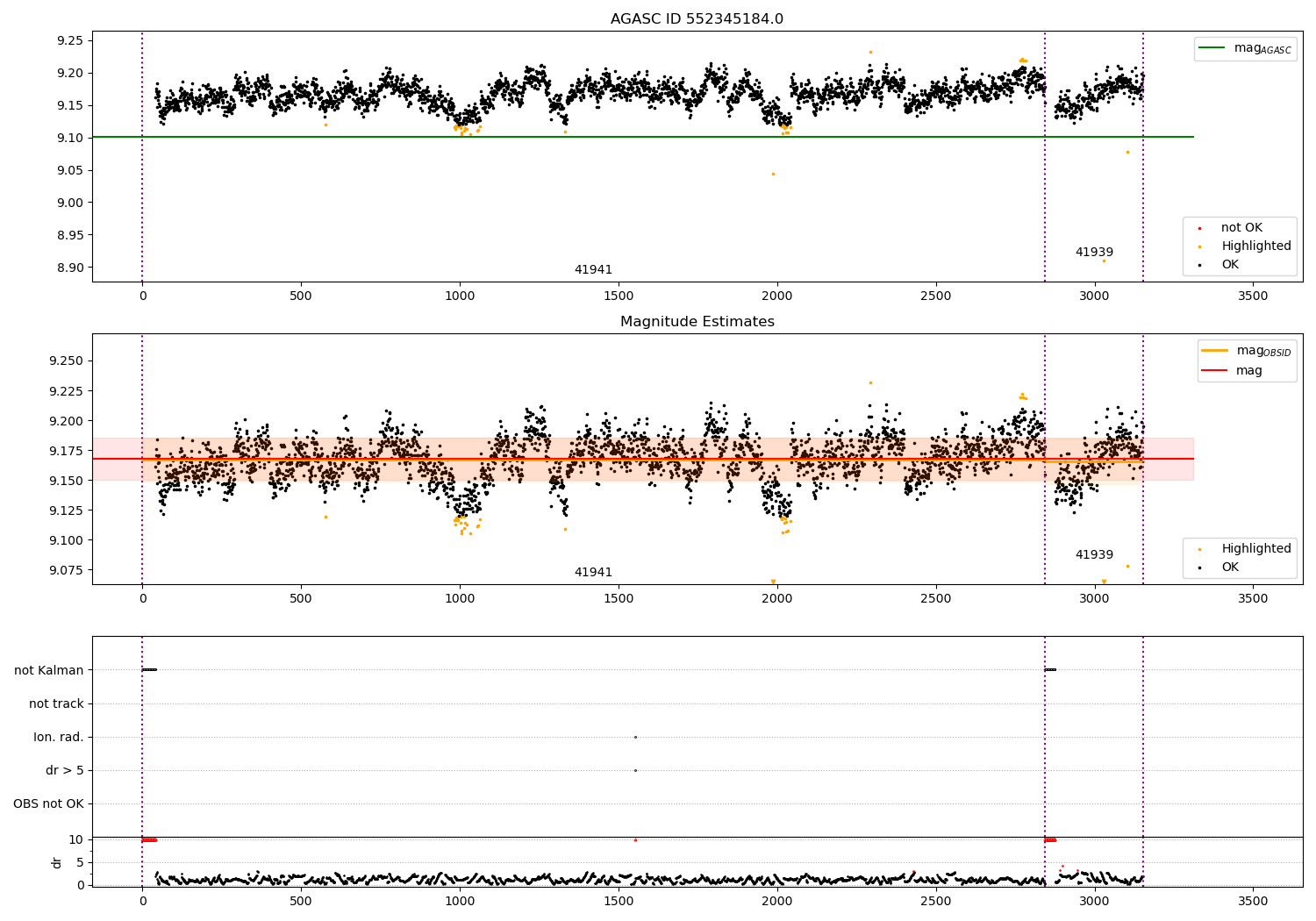Click the orange outlier near 9.04 in top plot
This screenshot has height=921, width=1316.
tap(773, 175)
